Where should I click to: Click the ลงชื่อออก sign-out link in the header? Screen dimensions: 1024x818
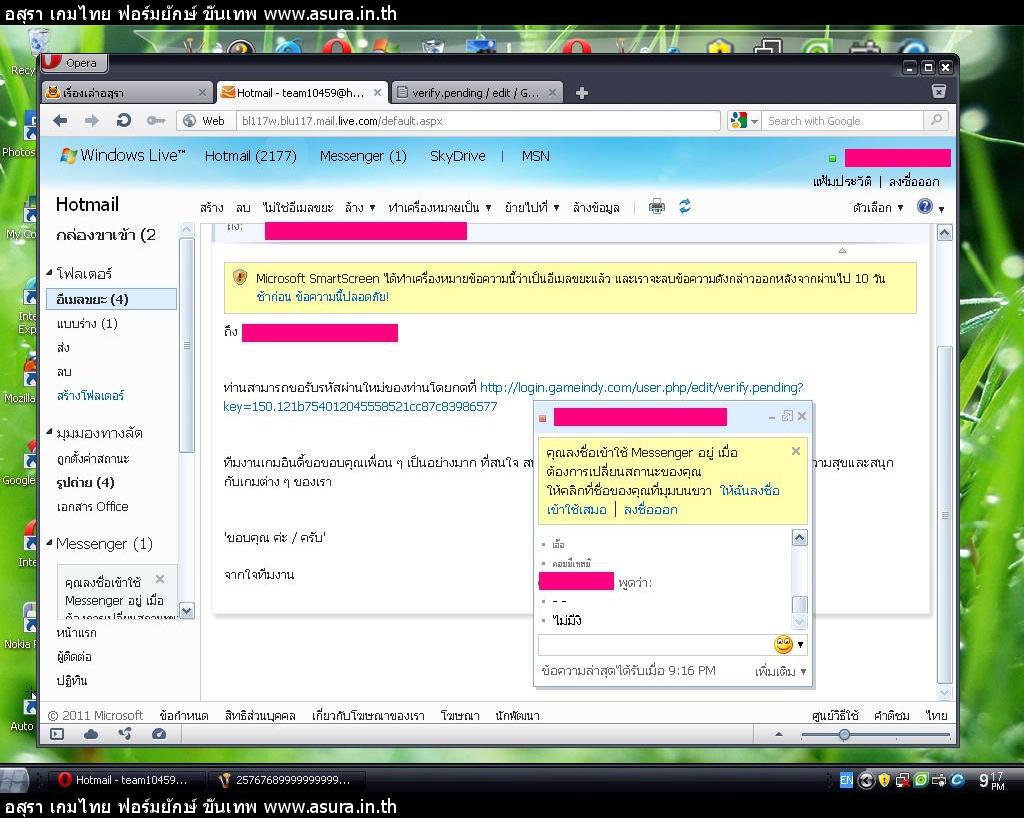[x=914, y=181]
